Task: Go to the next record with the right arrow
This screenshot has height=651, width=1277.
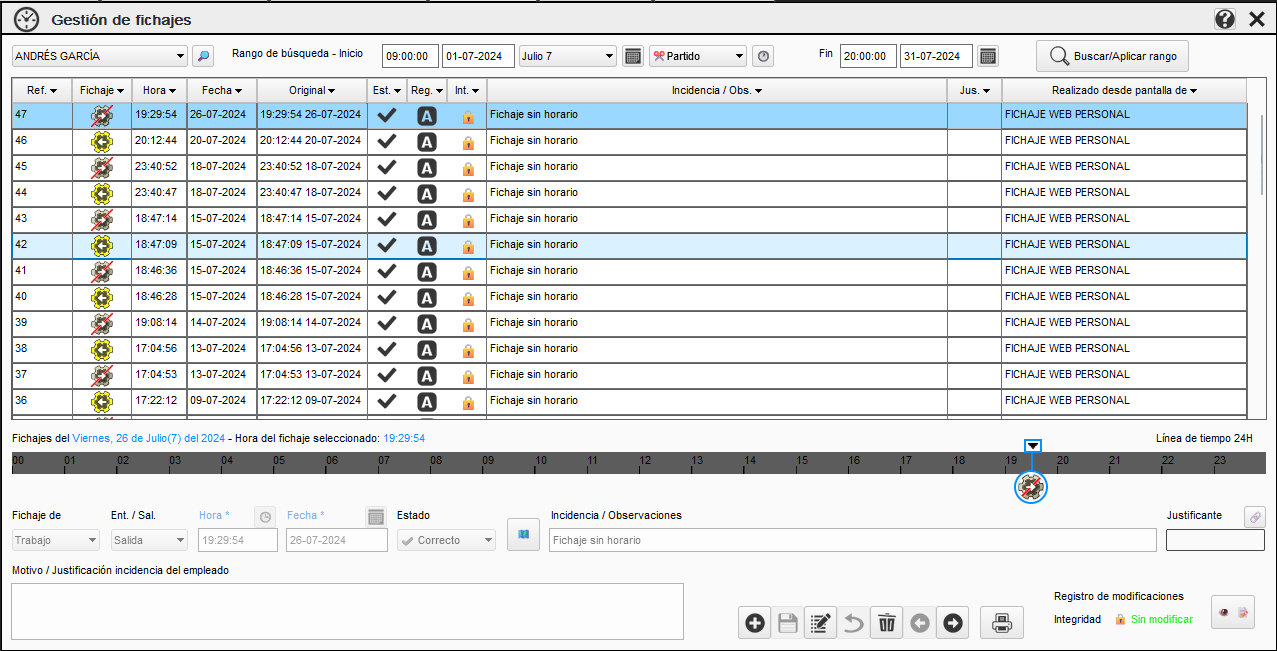Action: (952, 623)
